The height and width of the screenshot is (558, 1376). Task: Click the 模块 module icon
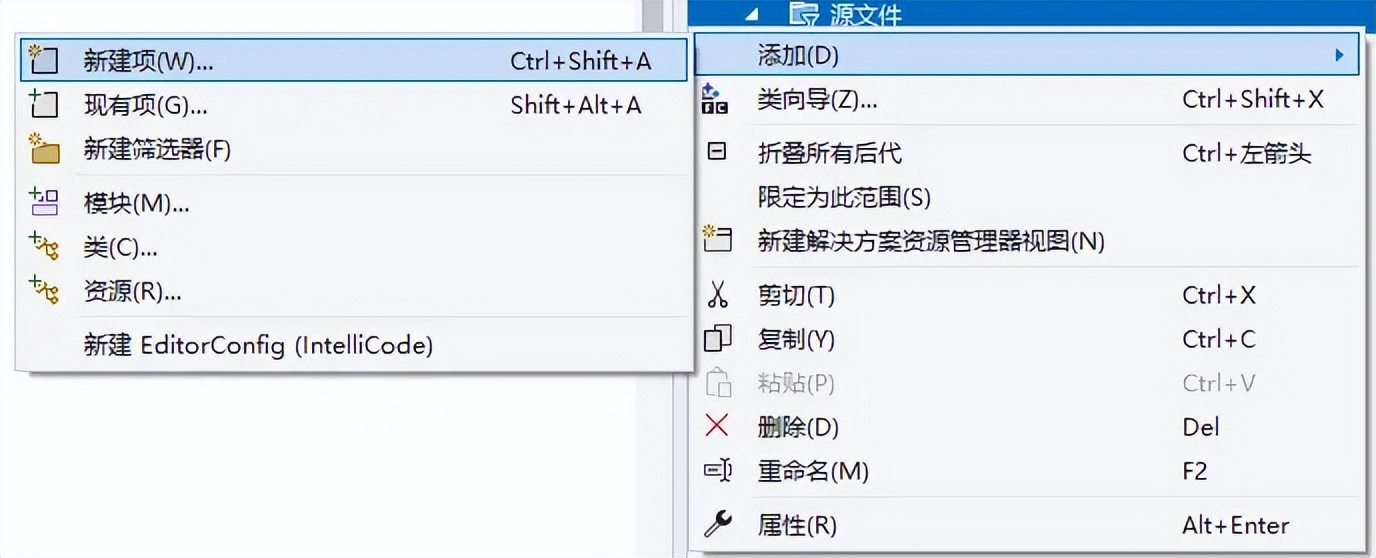(43, 203)
